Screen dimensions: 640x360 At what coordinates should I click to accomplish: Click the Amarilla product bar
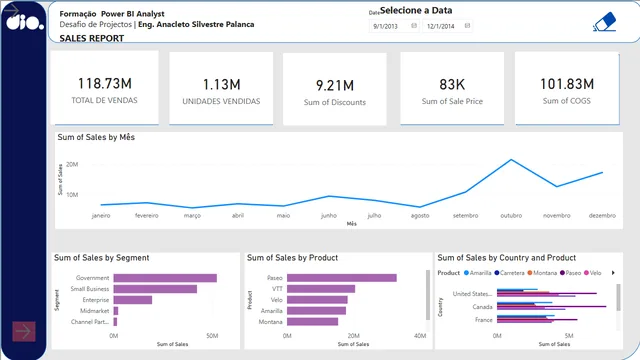pyautogui.click(x=316, y=311)
